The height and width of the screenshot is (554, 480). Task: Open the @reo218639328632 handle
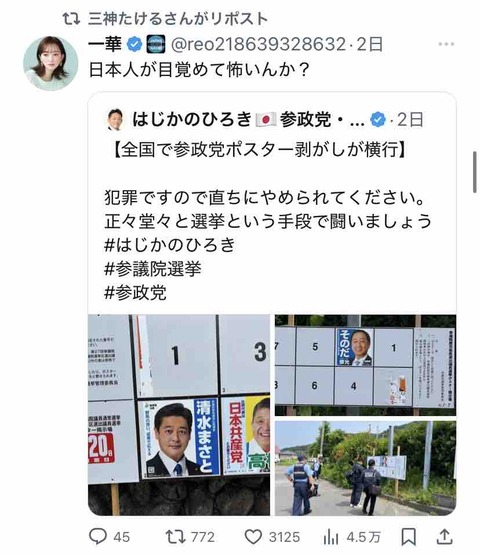click(258, 45)
